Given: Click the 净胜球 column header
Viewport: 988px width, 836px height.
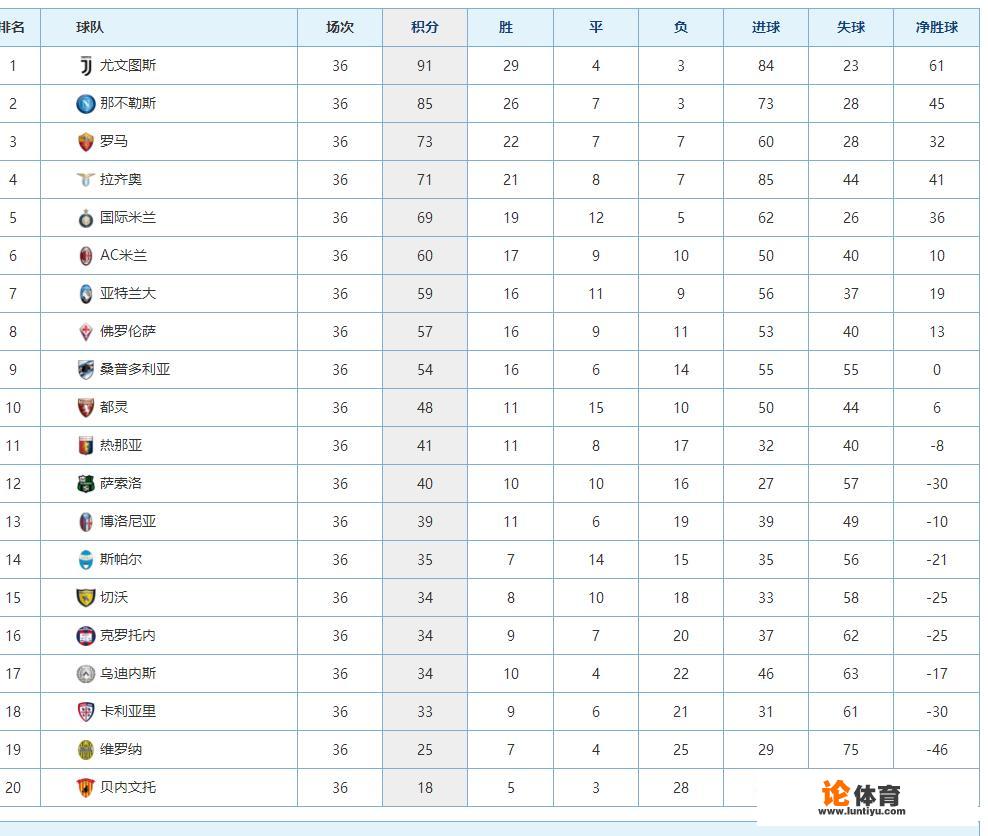Looking at the screenshot, I should coord(937,28).
